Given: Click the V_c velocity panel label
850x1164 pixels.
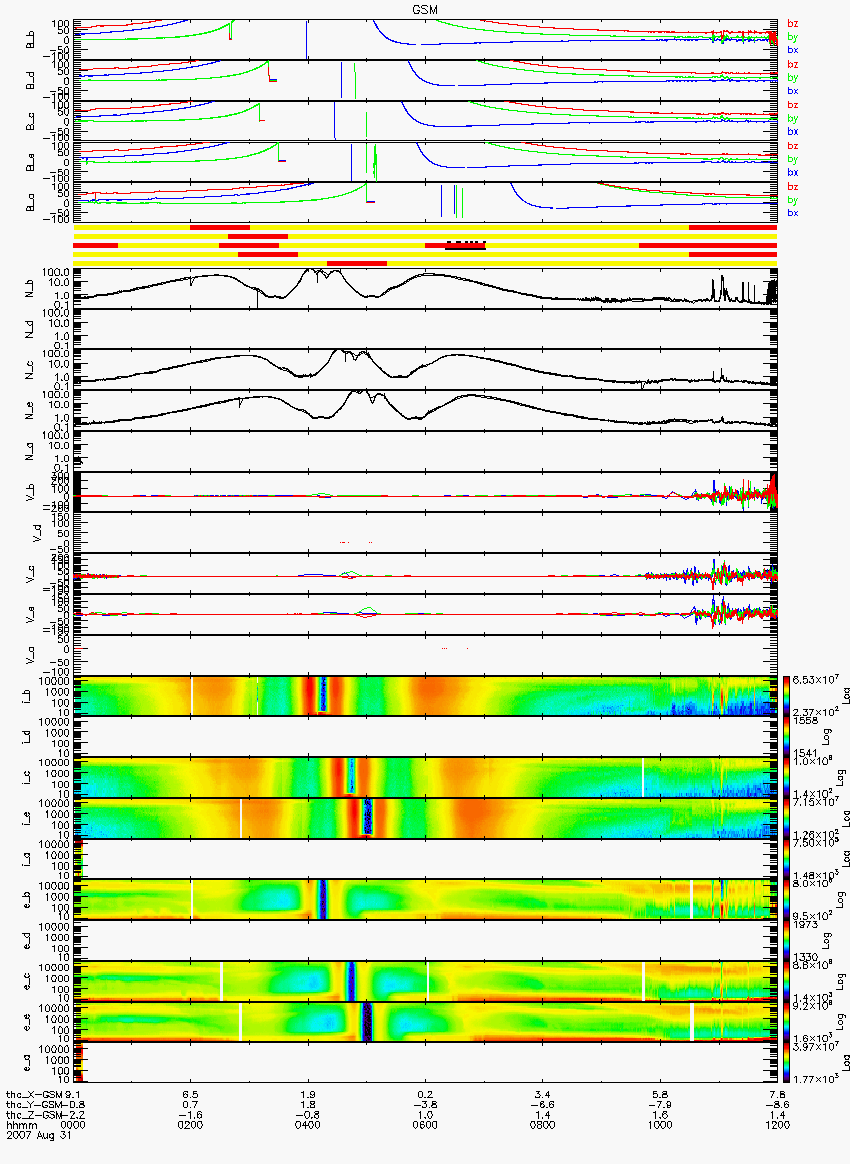Looking at the screenshot, I should [x=30, y=574].
